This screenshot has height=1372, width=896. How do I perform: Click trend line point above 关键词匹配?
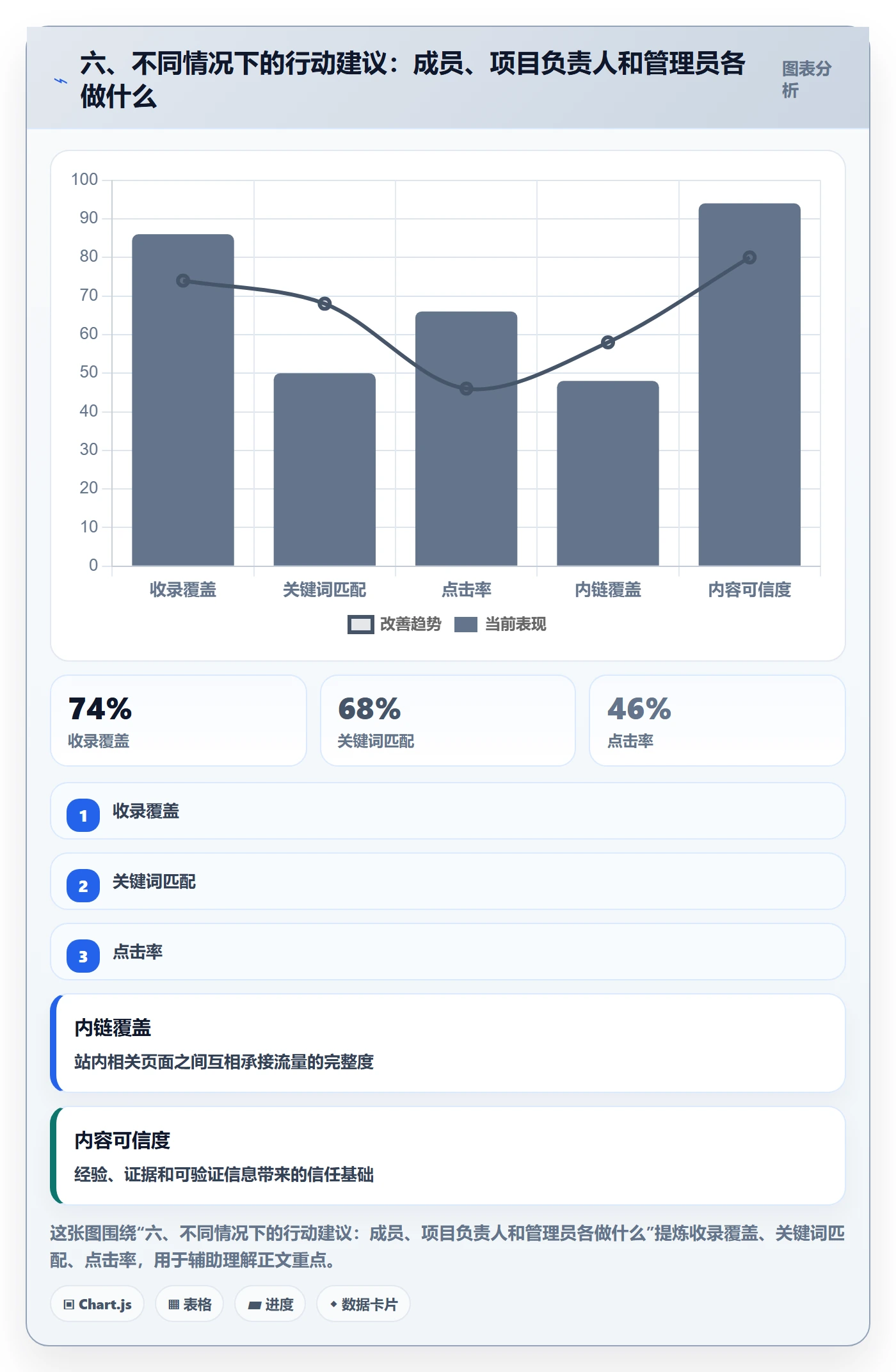324,303
